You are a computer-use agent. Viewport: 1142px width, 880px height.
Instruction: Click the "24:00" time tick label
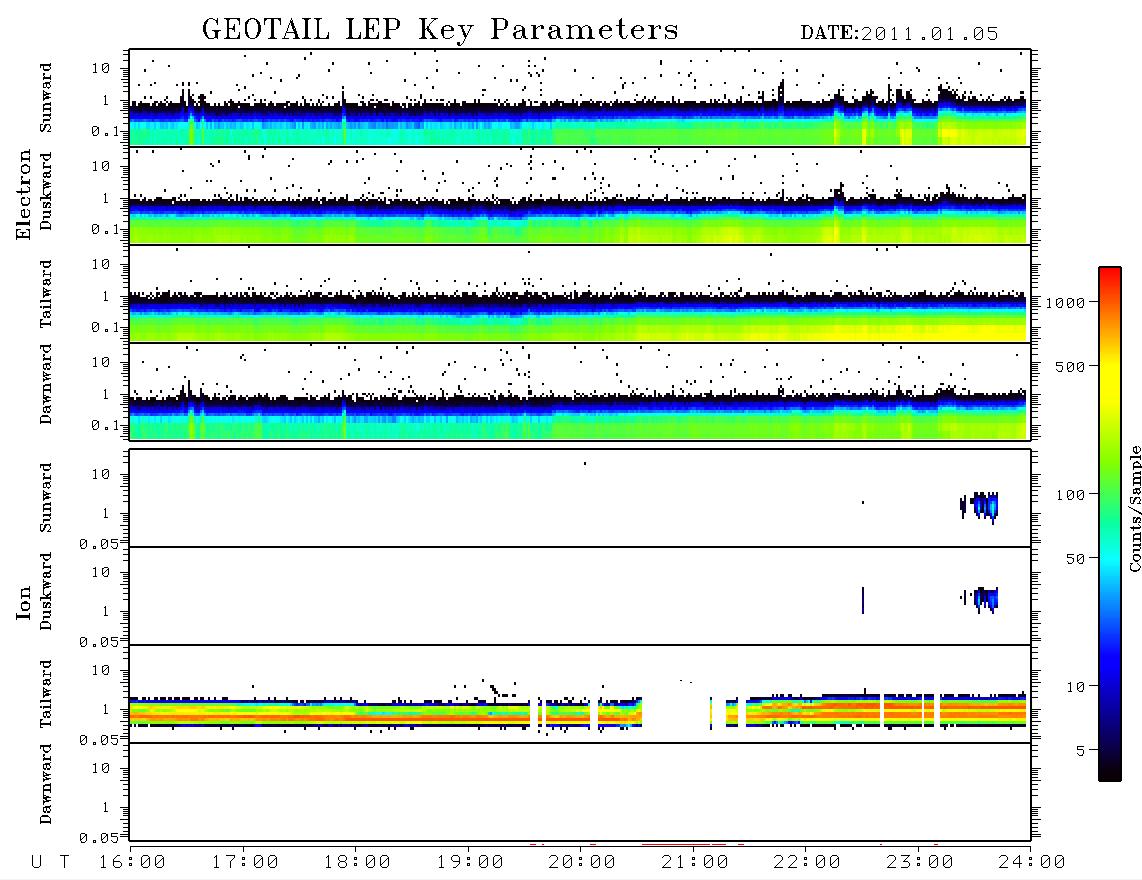[1032, 863]
